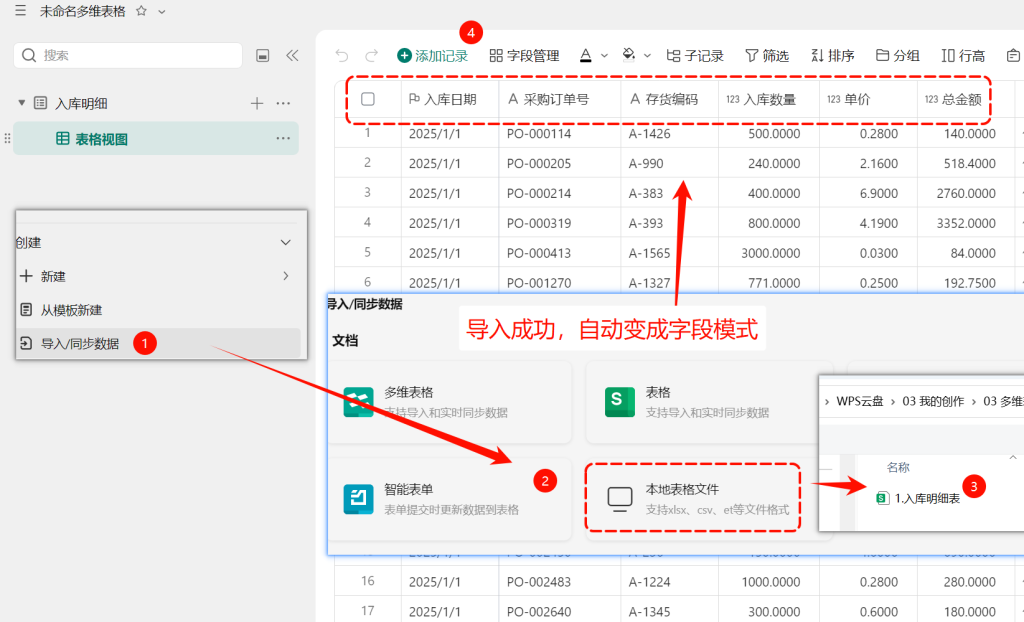1024x622 pixels.
Task: Click 存货编码 column header
Action: pyautogui.click(x=669, y=99)
